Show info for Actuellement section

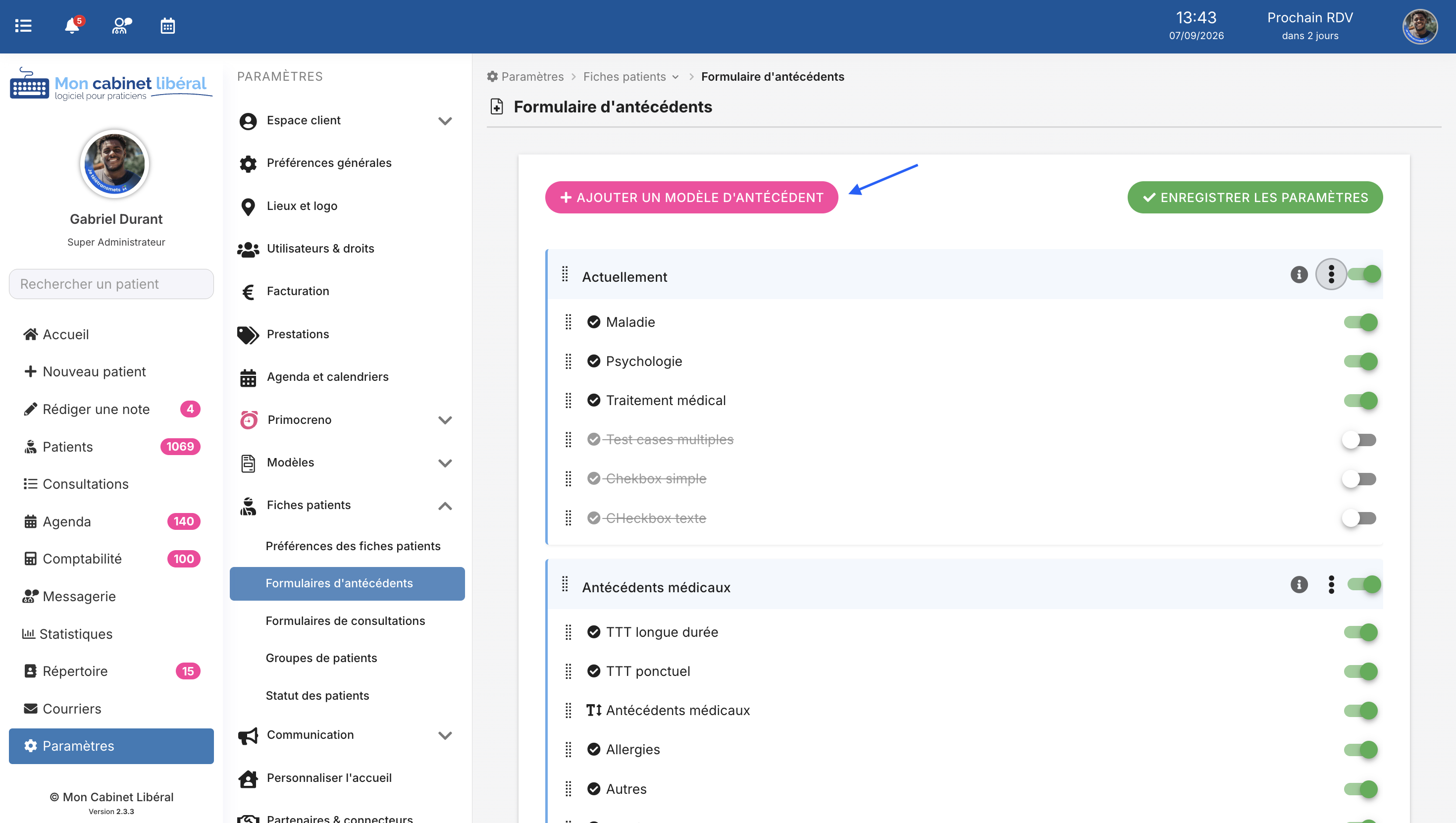(1299, 275)
